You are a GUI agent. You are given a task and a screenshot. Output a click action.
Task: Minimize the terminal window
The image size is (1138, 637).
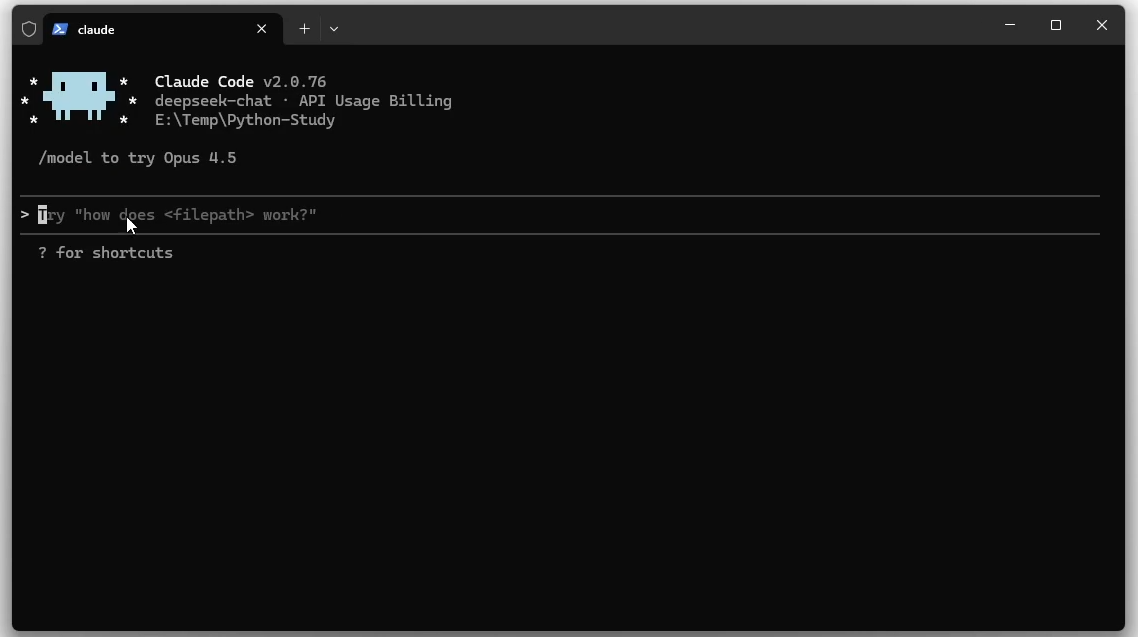[1010, 25]
